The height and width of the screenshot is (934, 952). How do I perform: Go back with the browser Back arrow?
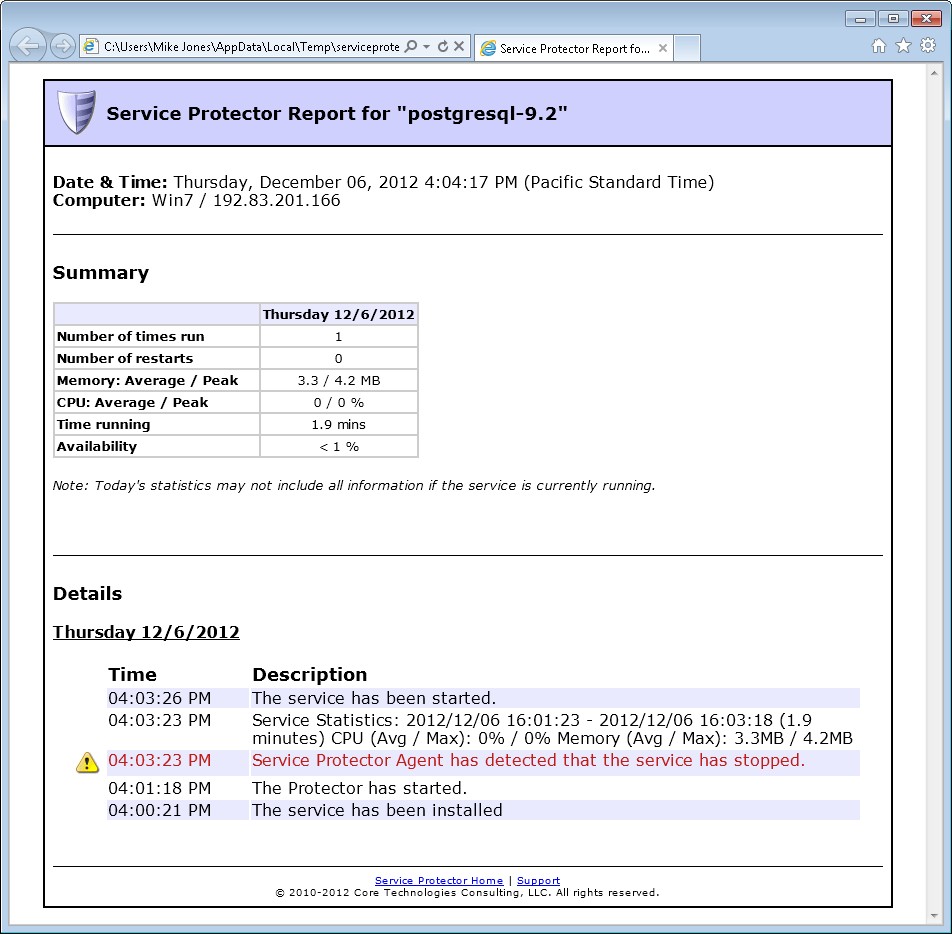click(28, 46)
